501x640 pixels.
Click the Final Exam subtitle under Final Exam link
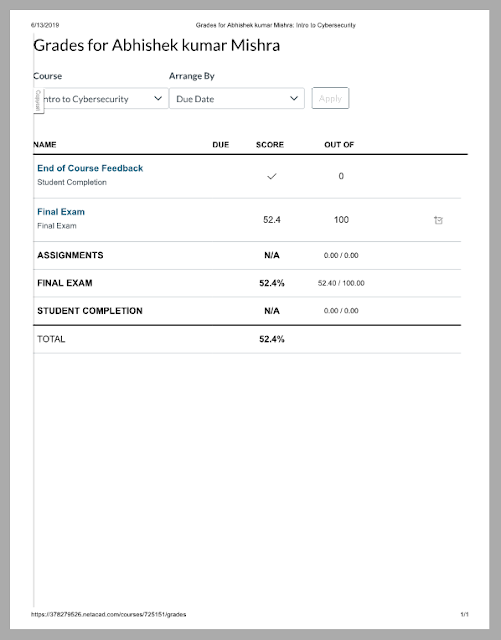pos(57,226)
